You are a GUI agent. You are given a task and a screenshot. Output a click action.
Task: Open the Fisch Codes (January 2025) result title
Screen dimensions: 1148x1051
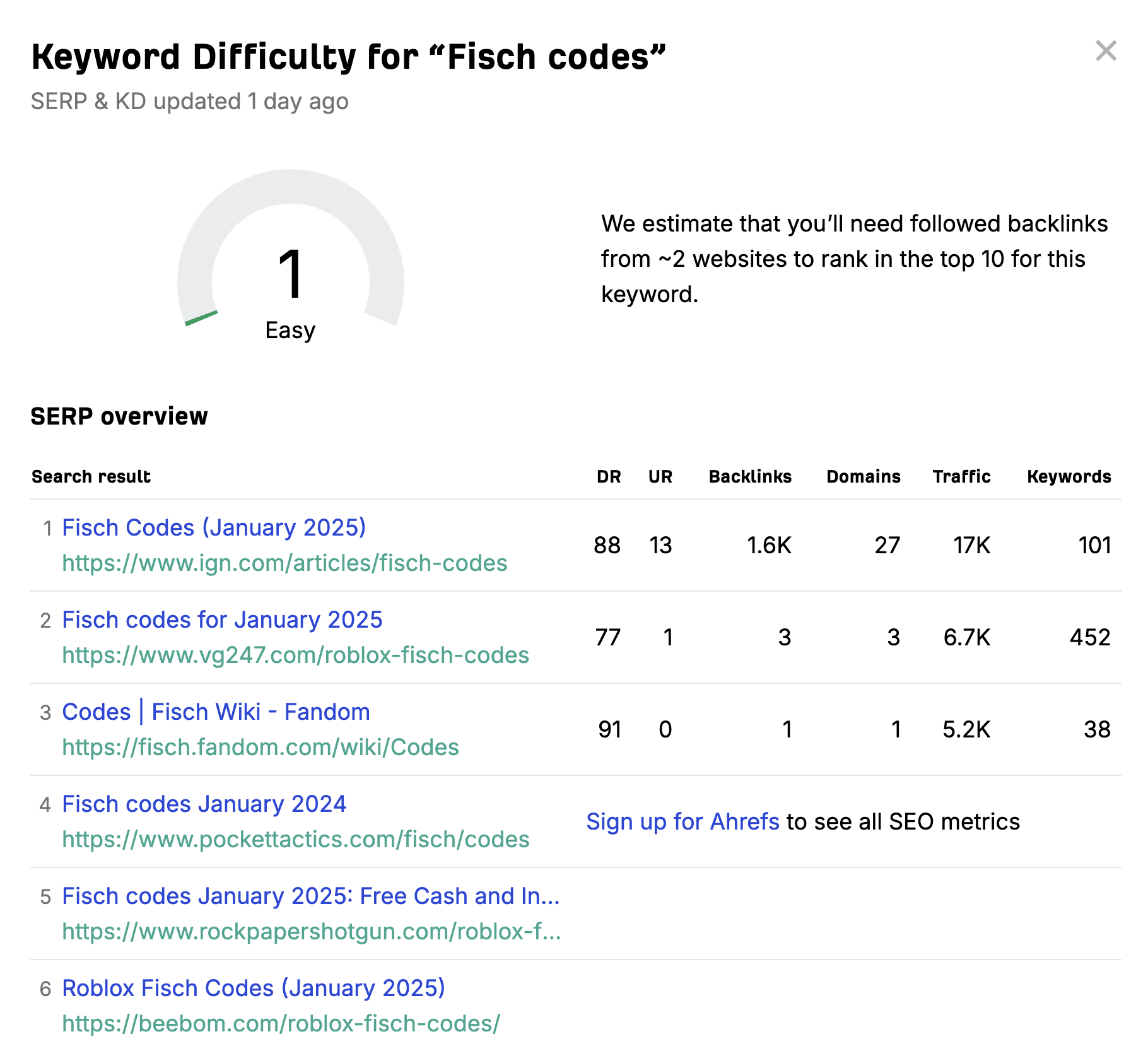[214, 527]
